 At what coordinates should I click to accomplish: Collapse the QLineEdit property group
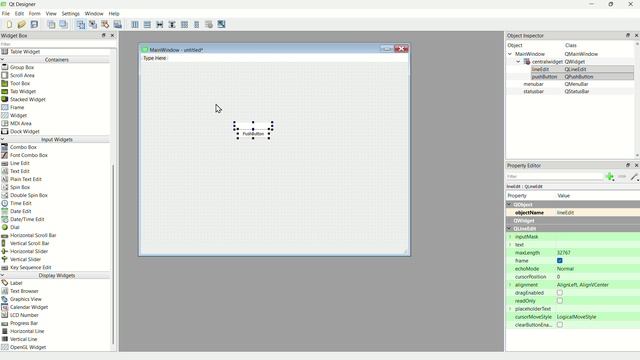coord(509,229)
